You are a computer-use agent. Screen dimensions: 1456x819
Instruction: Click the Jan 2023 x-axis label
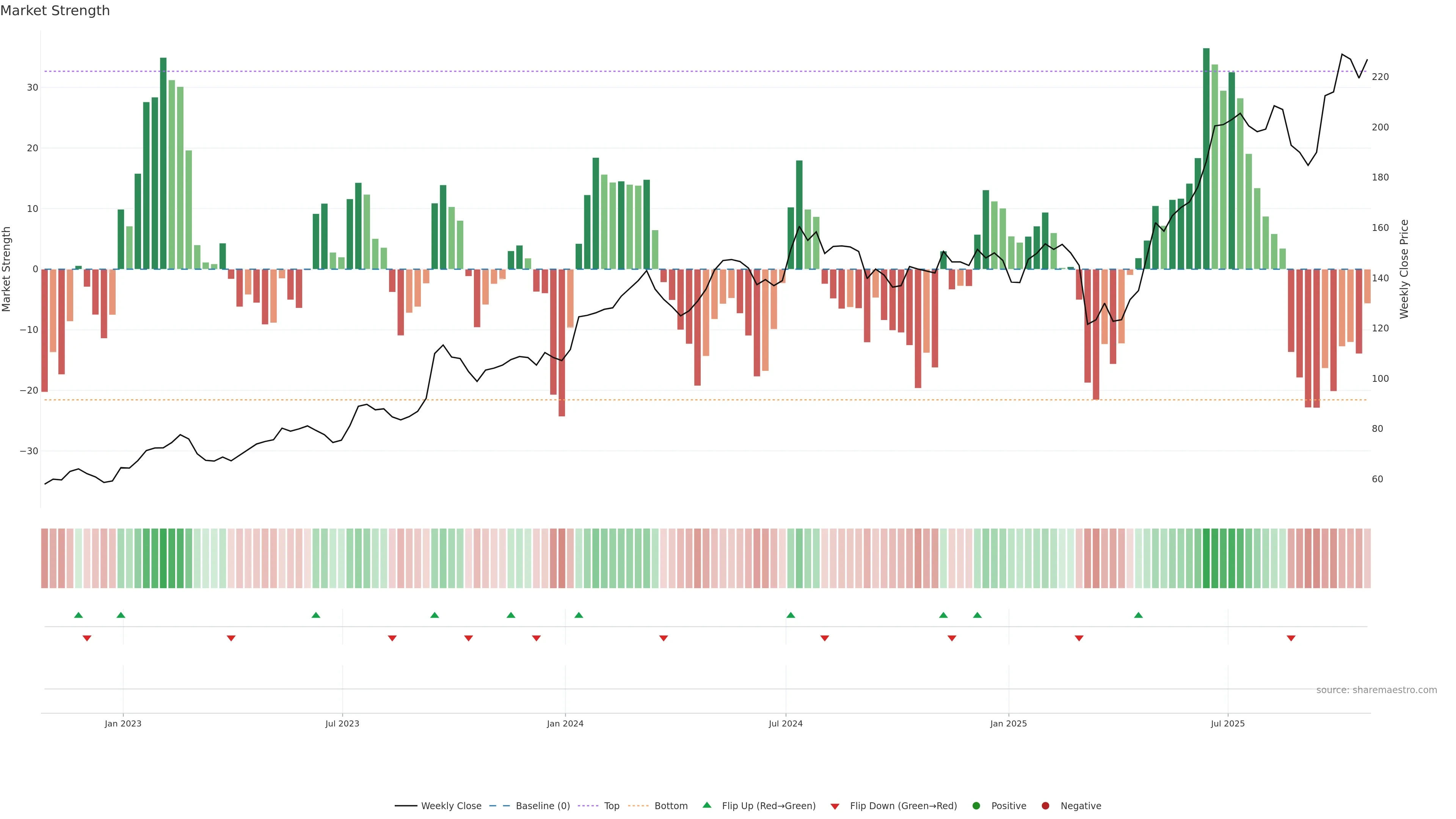122,723
